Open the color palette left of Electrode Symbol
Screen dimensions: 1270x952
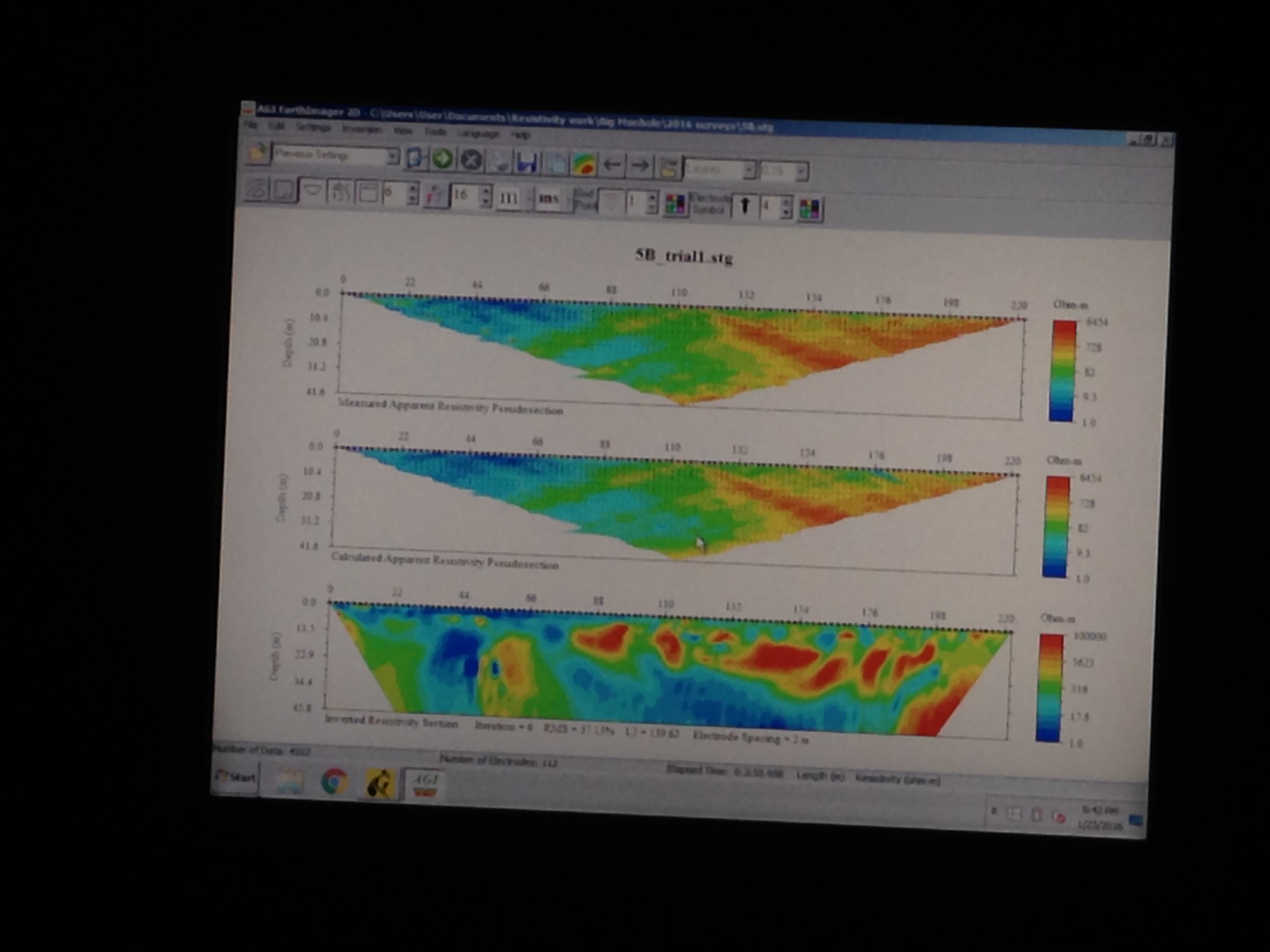point(676,204)
